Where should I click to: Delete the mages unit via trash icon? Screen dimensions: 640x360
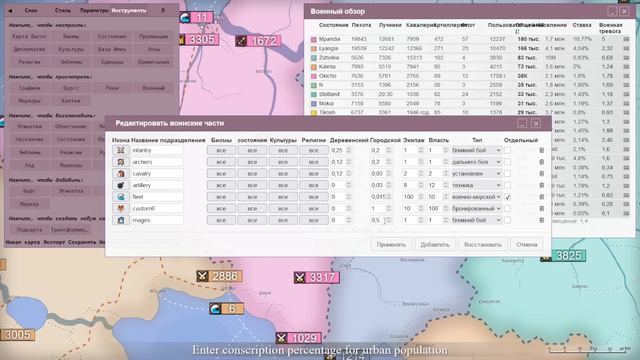click(x=542, y=220)
